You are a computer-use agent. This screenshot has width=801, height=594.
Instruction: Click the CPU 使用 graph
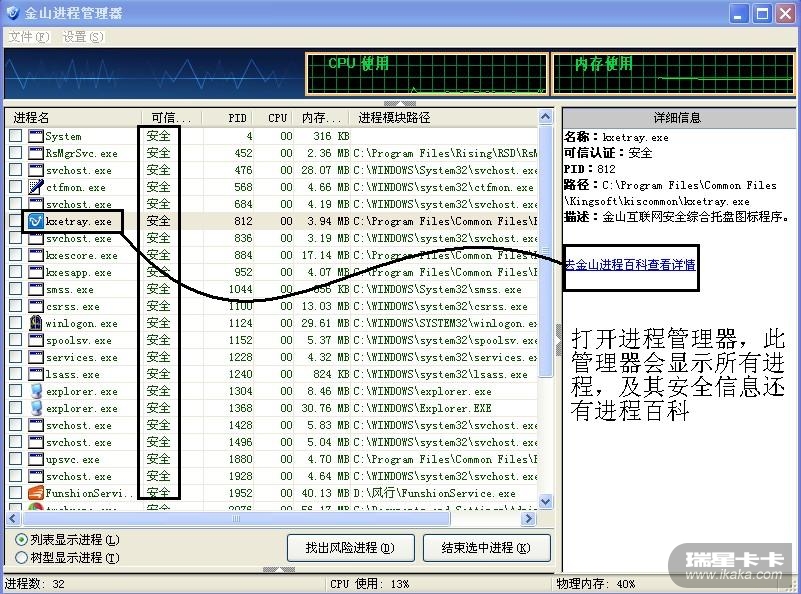coord(427,74)
